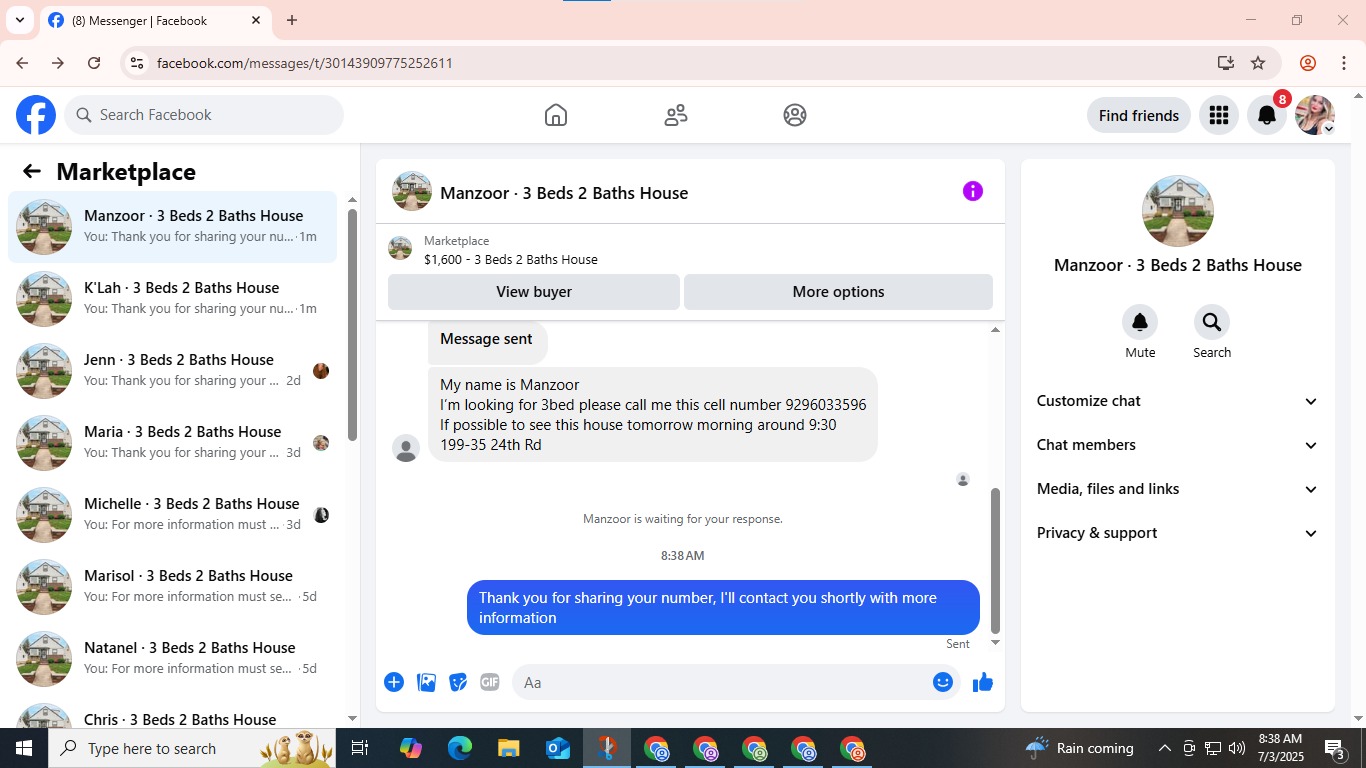Image resolution: width=1366 pixels, height=768 pixels.
Task: Open the $1,600 Marketplace listing link
Action: pos(510,259)
